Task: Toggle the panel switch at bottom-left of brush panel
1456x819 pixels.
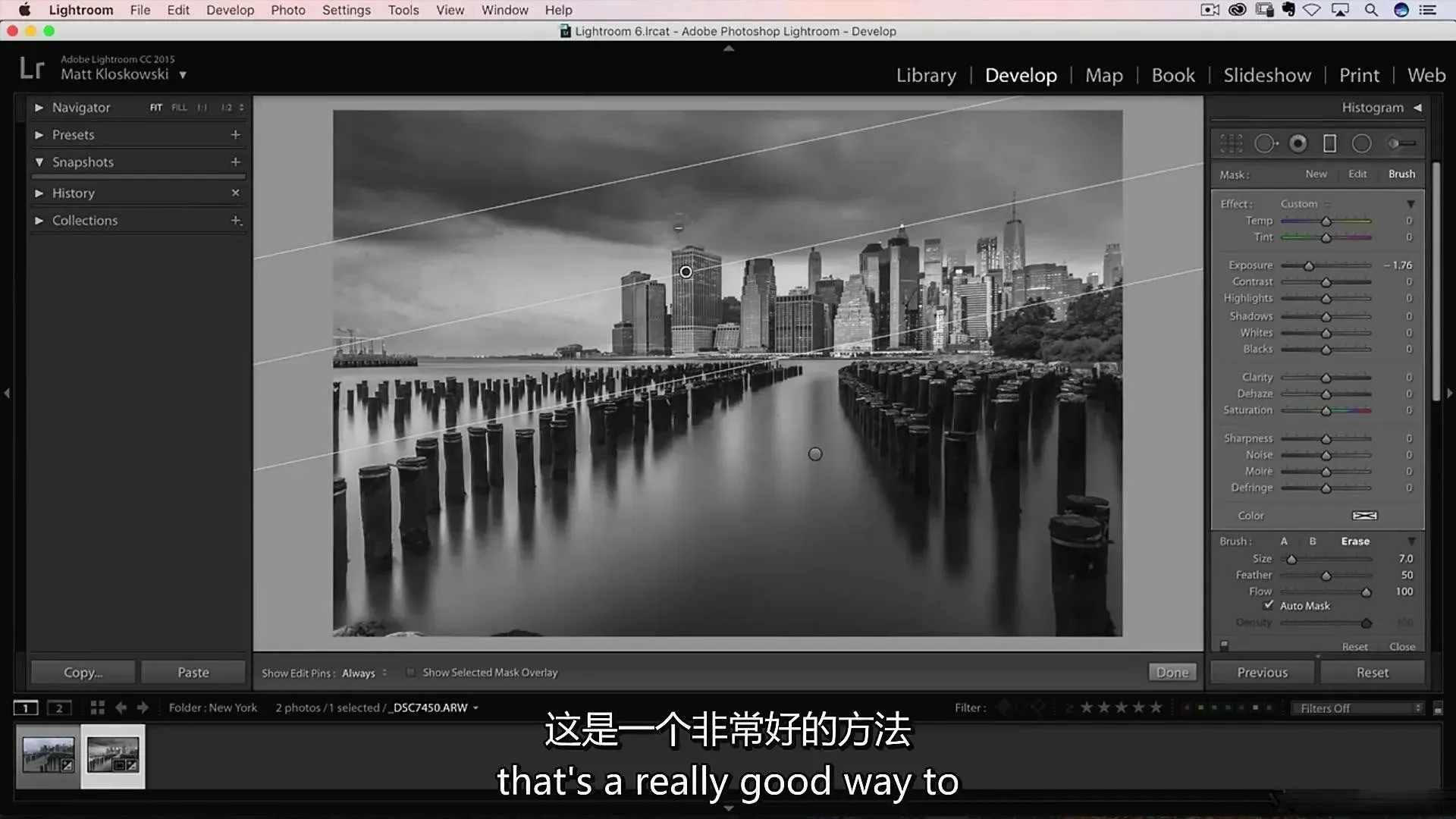Action: click(1224, 645)
